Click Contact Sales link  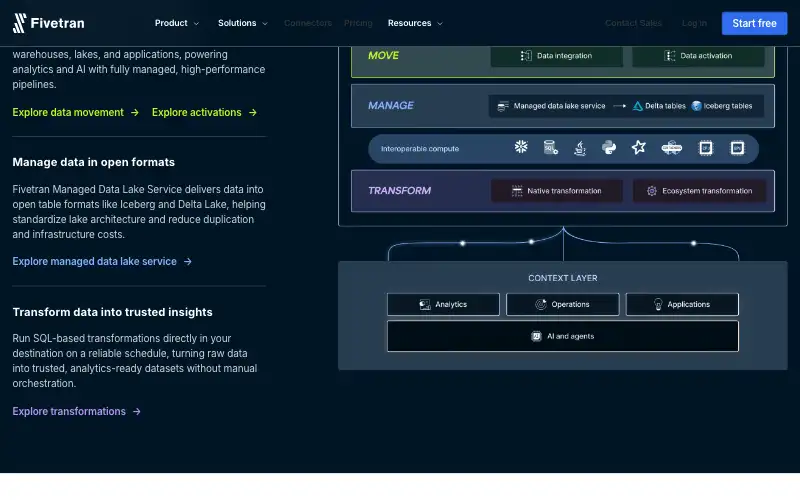click(633, 23)
